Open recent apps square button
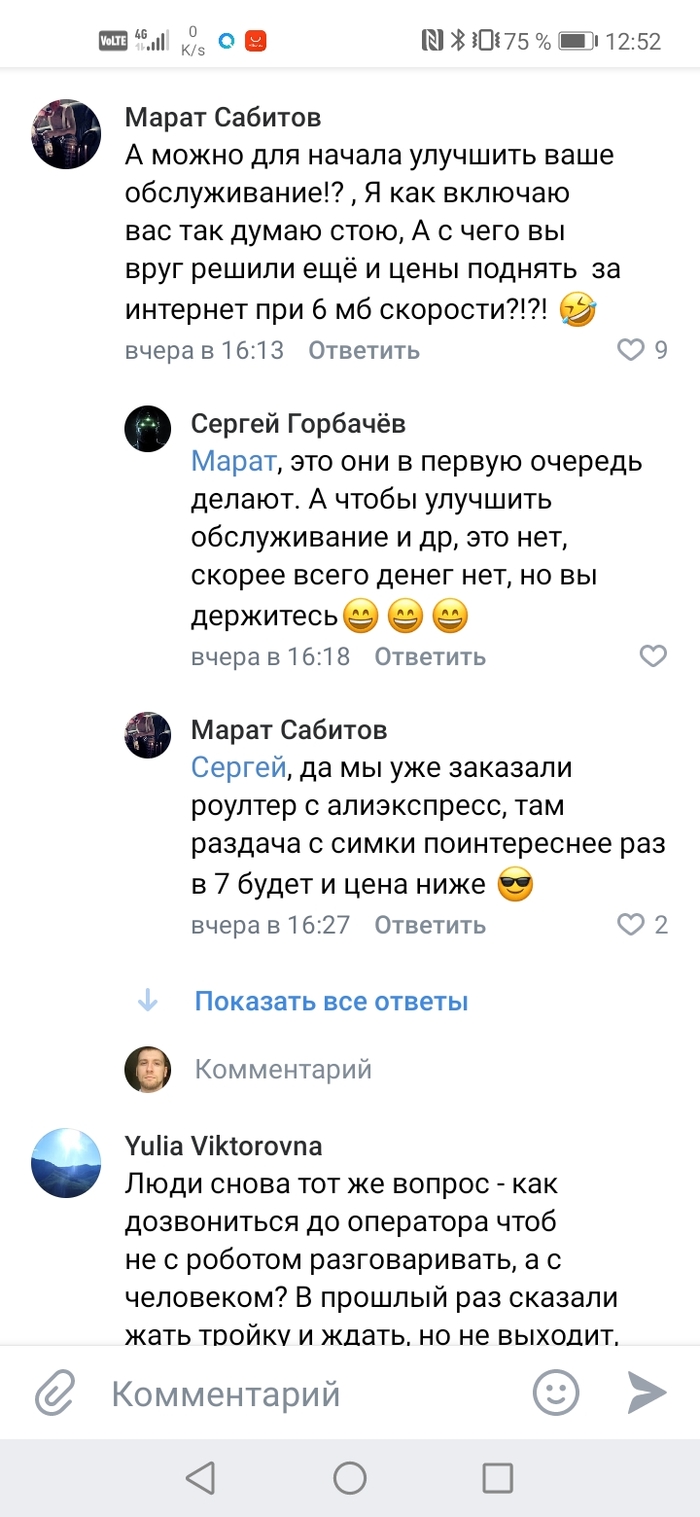 click(x=497, y=1477)
